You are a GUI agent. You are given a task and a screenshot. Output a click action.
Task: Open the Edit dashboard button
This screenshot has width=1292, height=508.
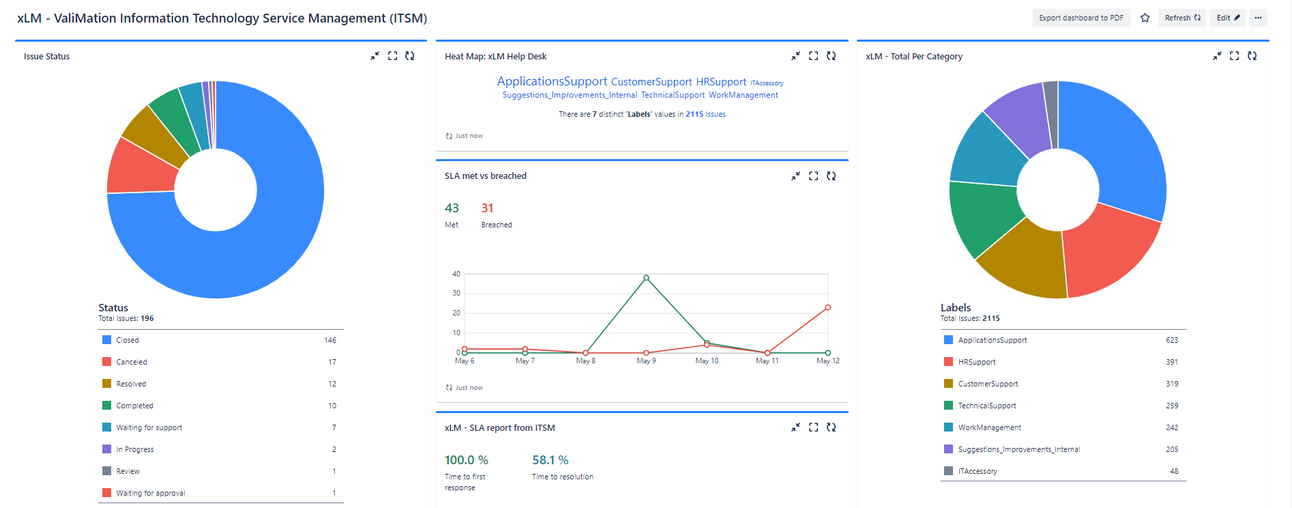click(1228, 17)
